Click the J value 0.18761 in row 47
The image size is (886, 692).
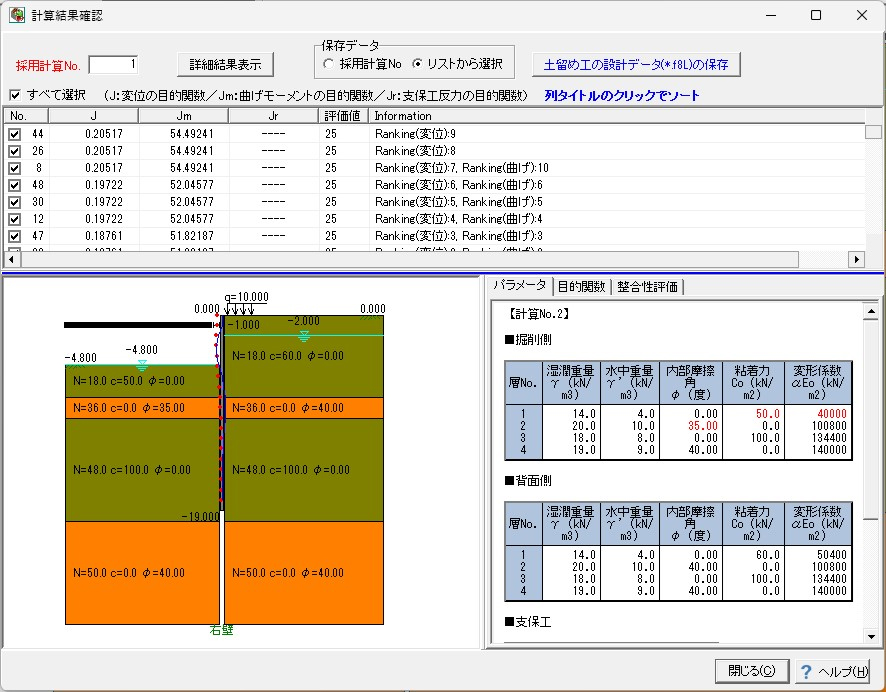[104, 236]
